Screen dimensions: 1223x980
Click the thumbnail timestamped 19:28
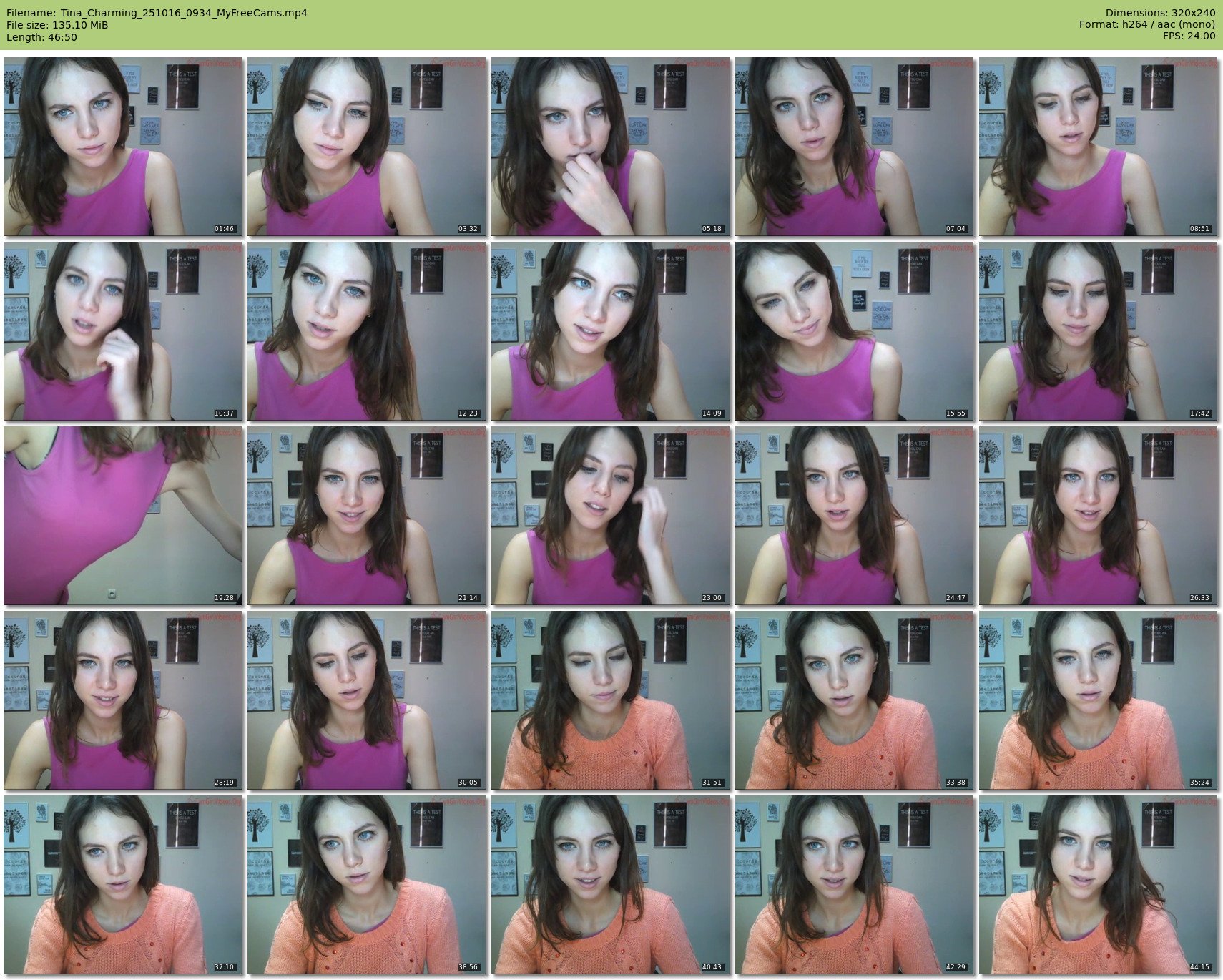pyautogui.click(x=123, y=516)
